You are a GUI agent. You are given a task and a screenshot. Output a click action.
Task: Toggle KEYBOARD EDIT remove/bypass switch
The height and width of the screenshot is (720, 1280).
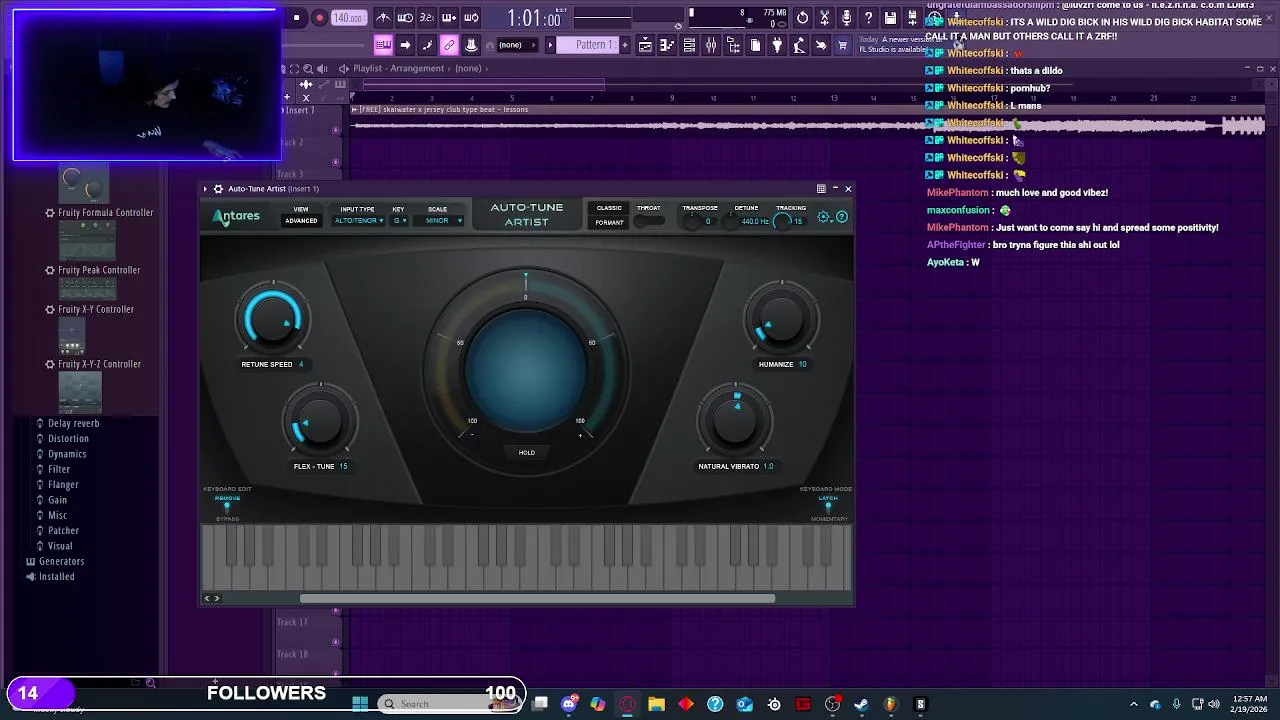coord(228,508)
